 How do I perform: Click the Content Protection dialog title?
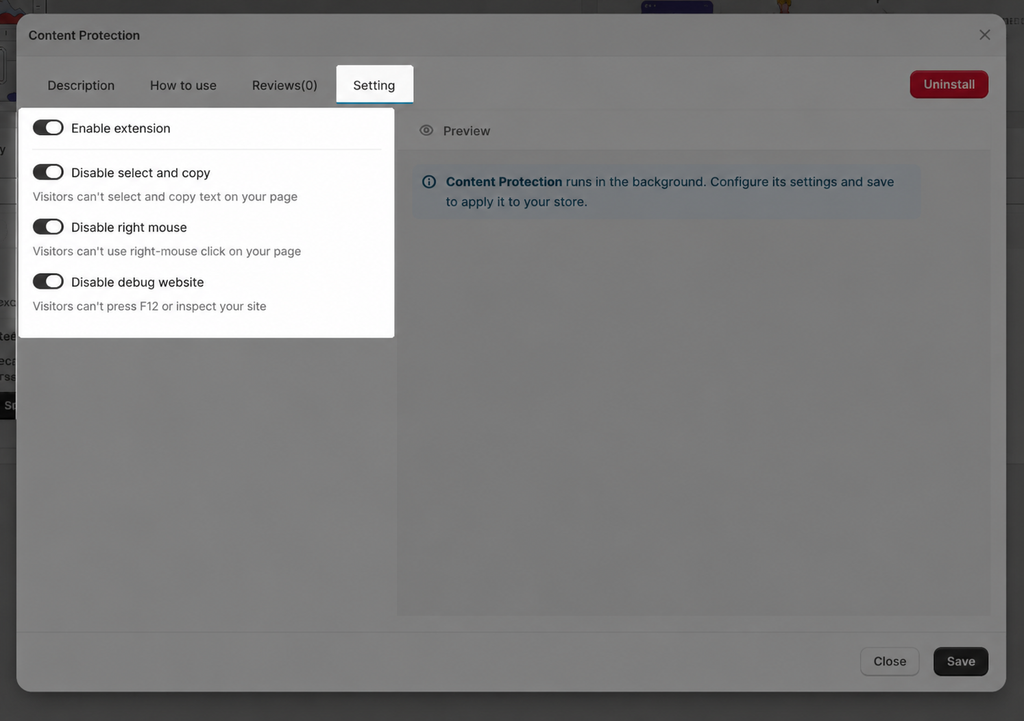[x=84, y=35]
